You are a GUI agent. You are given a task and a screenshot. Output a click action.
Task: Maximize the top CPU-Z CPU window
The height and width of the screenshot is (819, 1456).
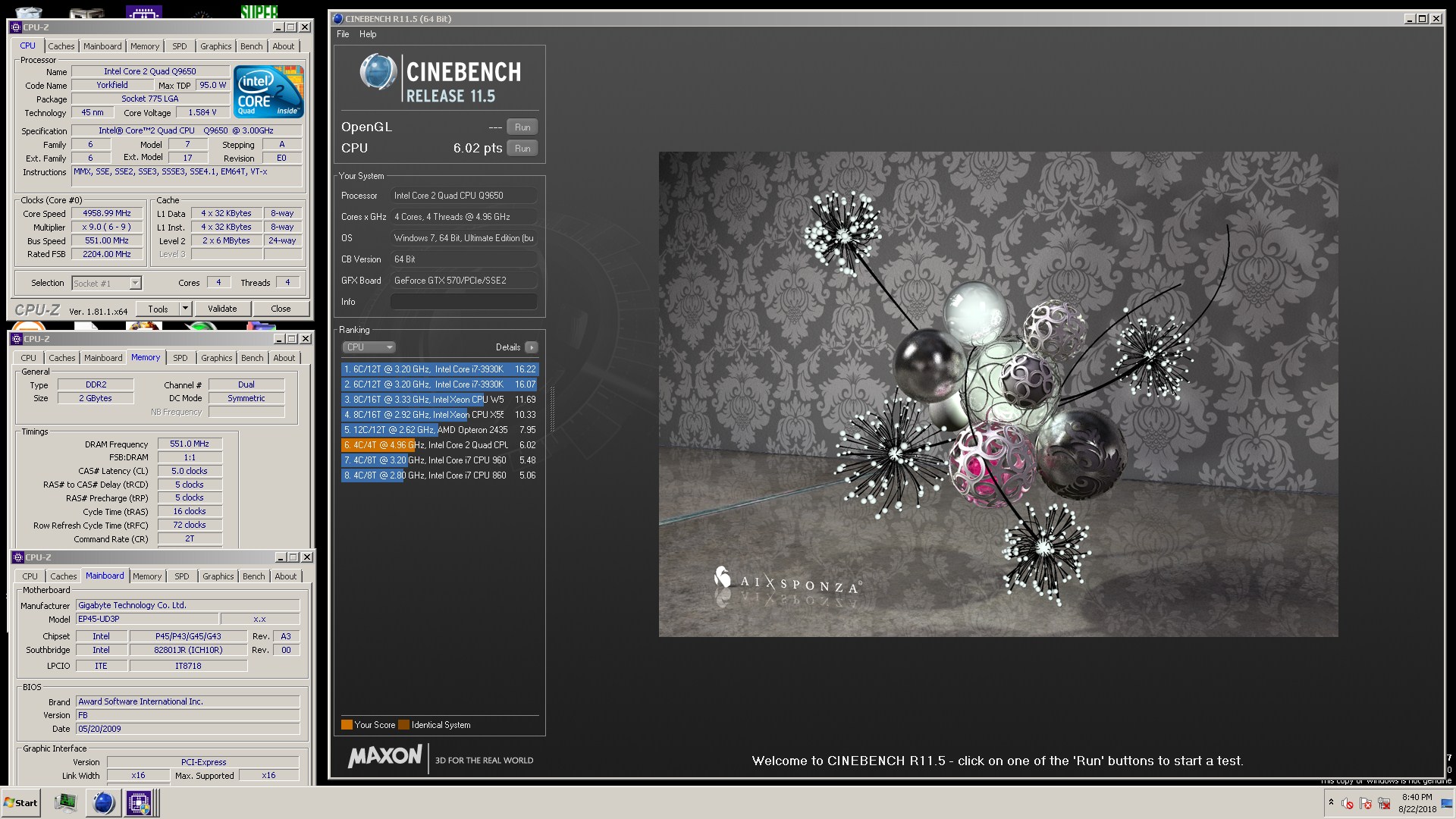tap(291, 27)
